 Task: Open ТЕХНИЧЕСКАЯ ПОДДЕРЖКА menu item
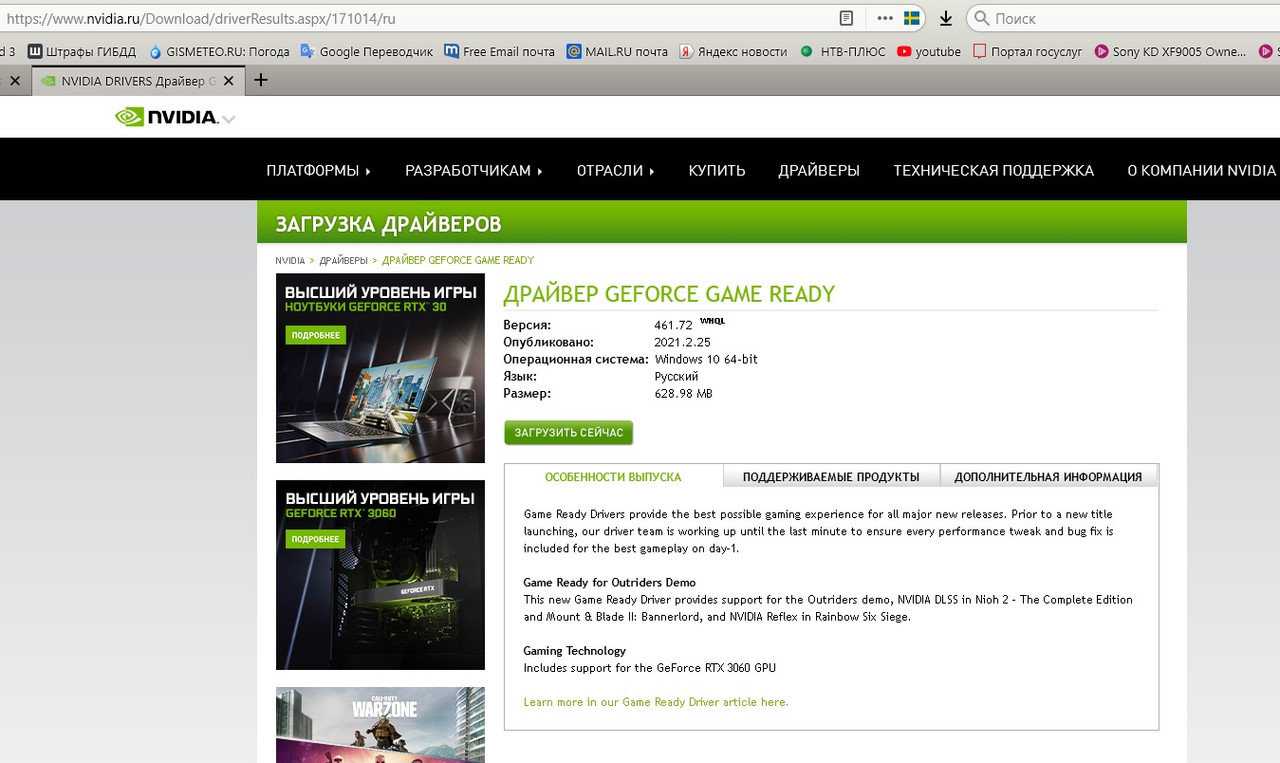point(993,170)
